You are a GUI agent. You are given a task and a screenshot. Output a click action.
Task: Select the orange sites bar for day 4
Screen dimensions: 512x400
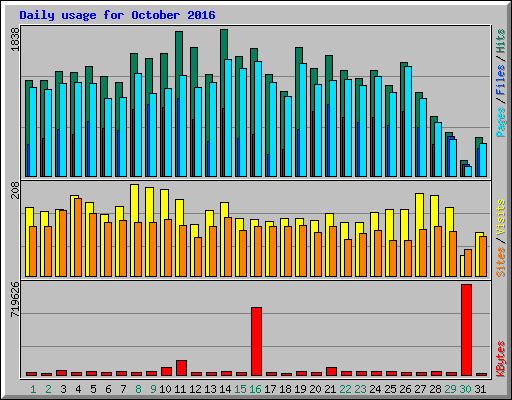(x=78, y=237)
